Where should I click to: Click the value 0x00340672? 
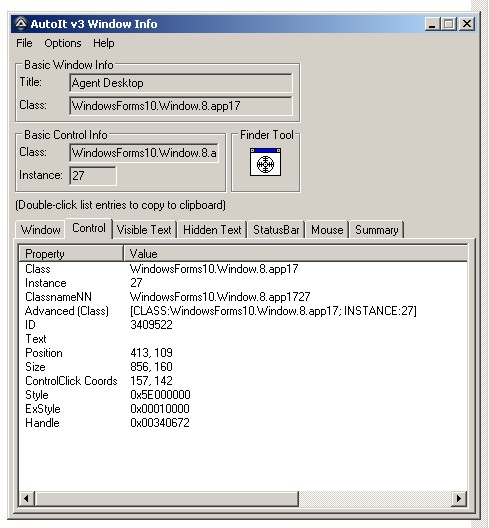pos(160,423)
